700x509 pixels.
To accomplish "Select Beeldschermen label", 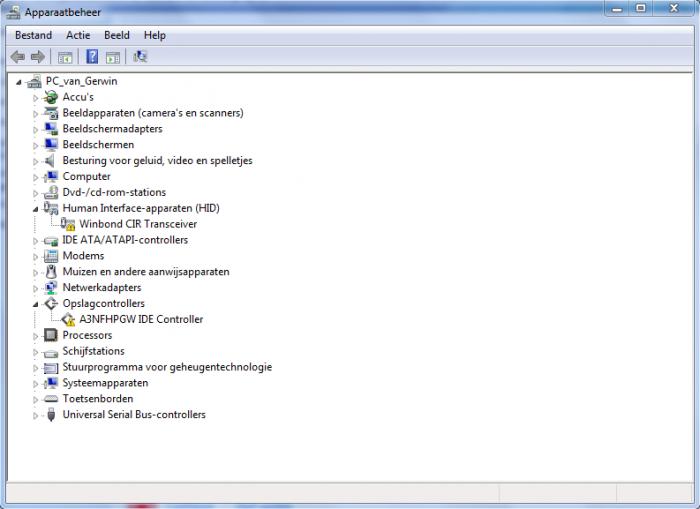I will coord(98,145).
